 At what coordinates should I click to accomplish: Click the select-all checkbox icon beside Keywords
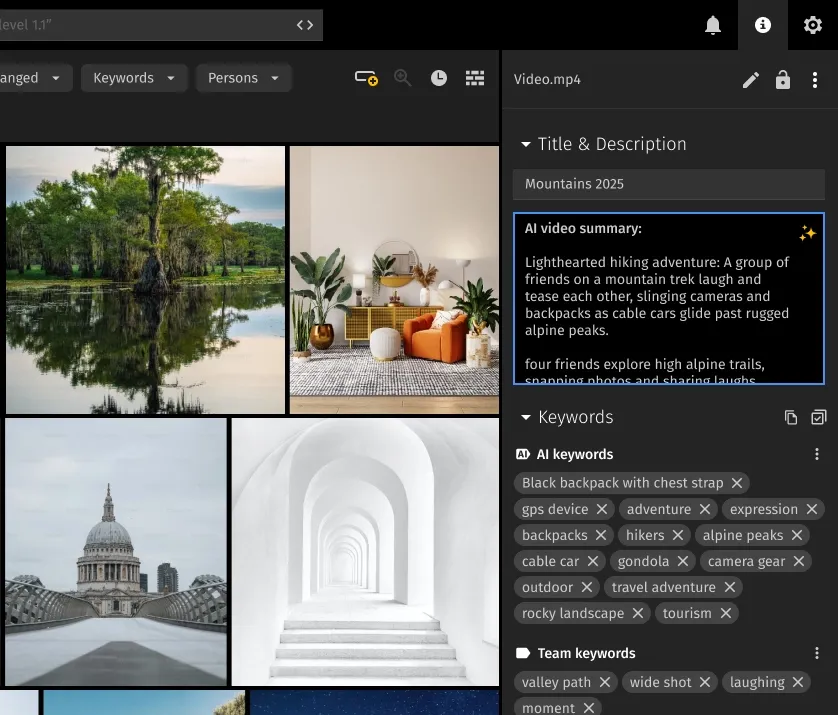(x=818, y=417)
